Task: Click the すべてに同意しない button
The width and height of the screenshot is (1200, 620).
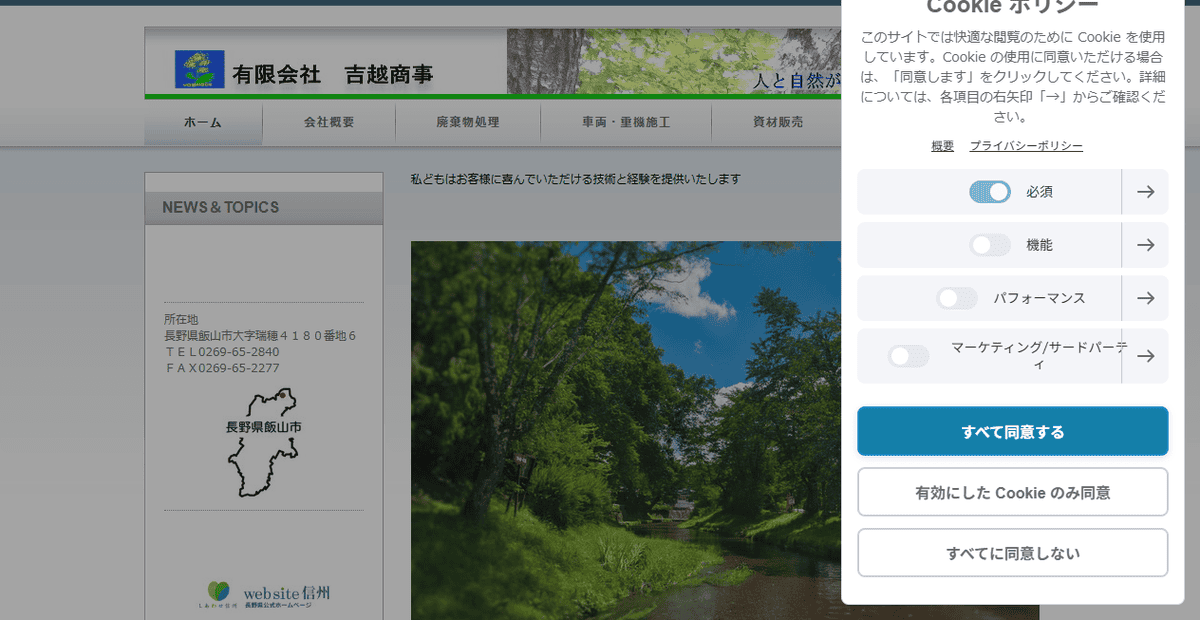Action: click(1012, 552)
